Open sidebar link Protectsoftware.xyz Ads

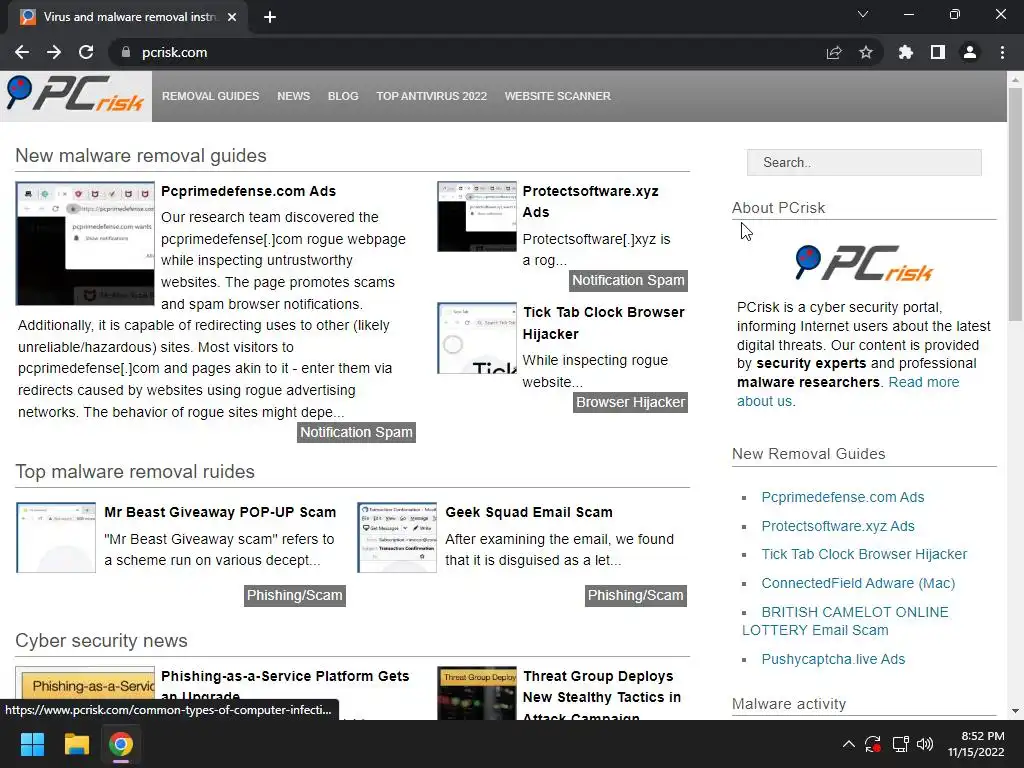838,526
